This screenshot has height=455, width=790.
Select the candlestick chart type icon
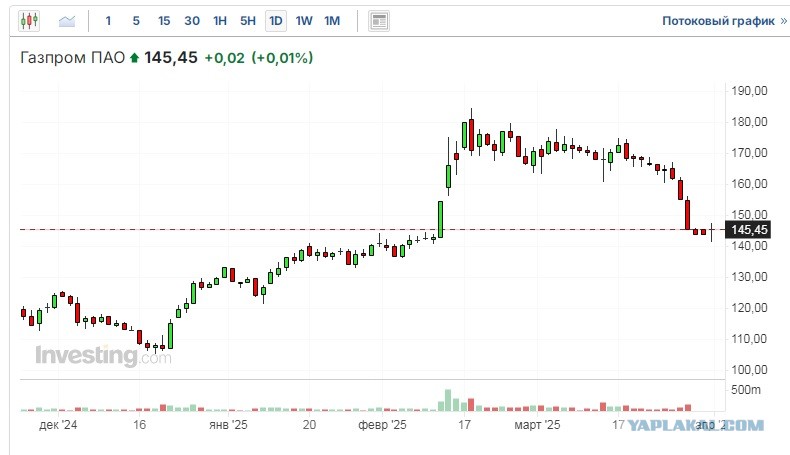pos(29,21)
